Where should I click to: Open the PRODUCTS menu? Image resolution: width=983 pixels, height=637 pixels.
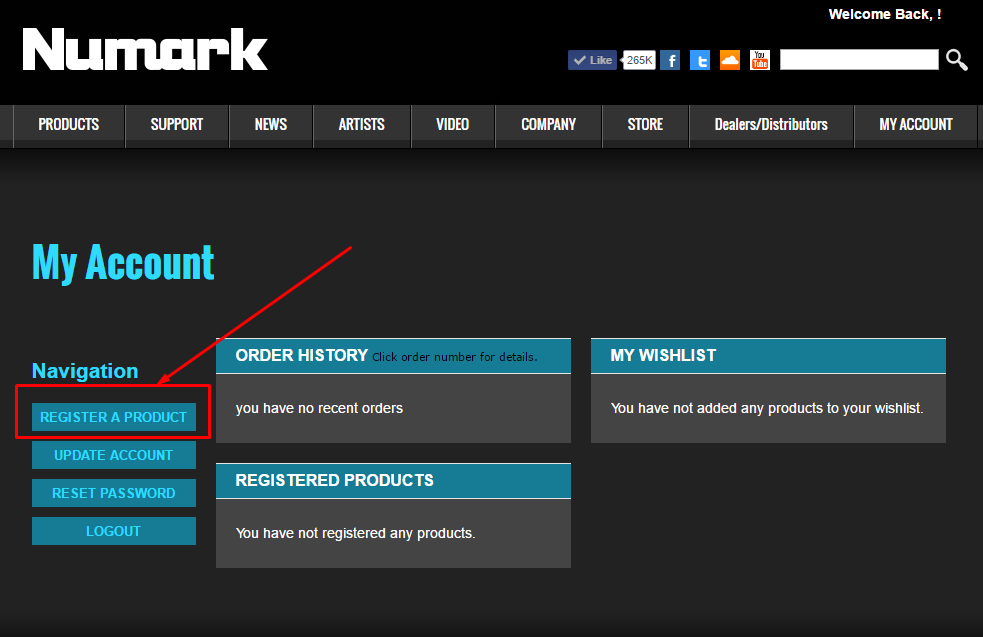tap(69, 125)
